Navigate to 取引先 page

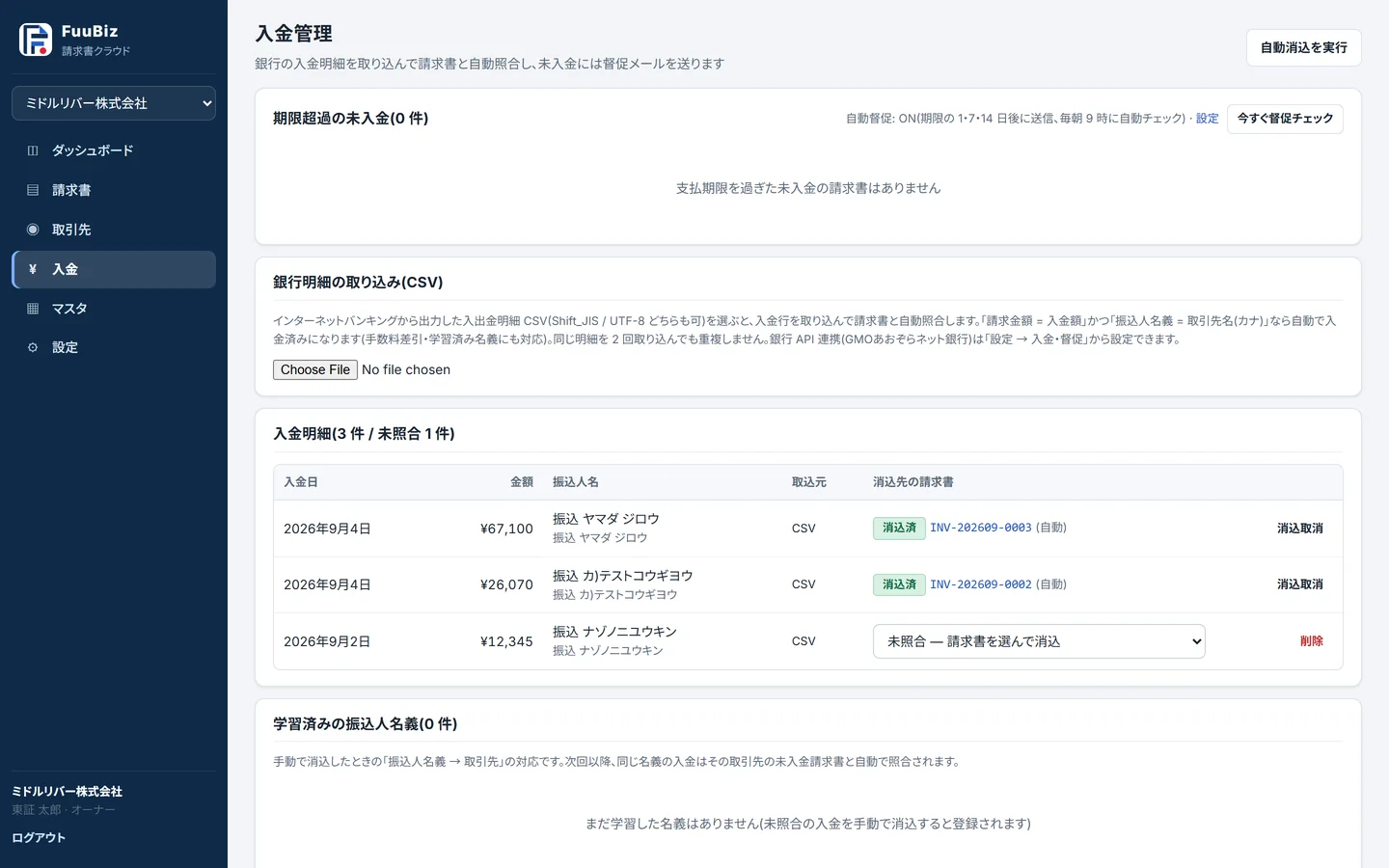pos(114,230)
